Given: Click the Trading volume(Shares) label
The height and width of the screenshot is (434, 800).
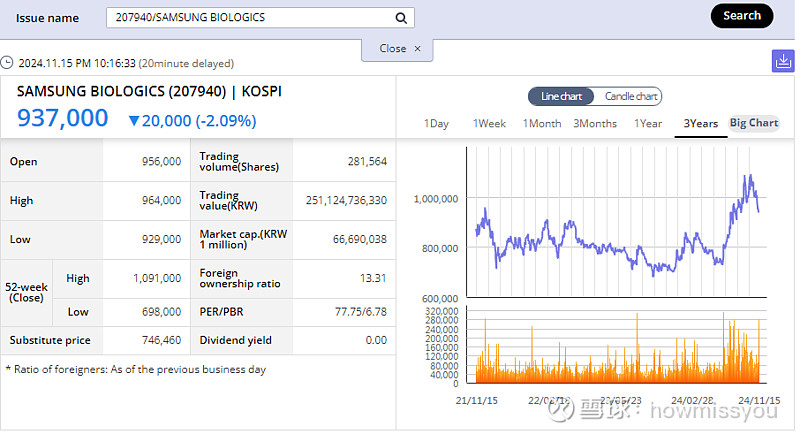Looking at the screenshot, I should (x=239, y=162).
